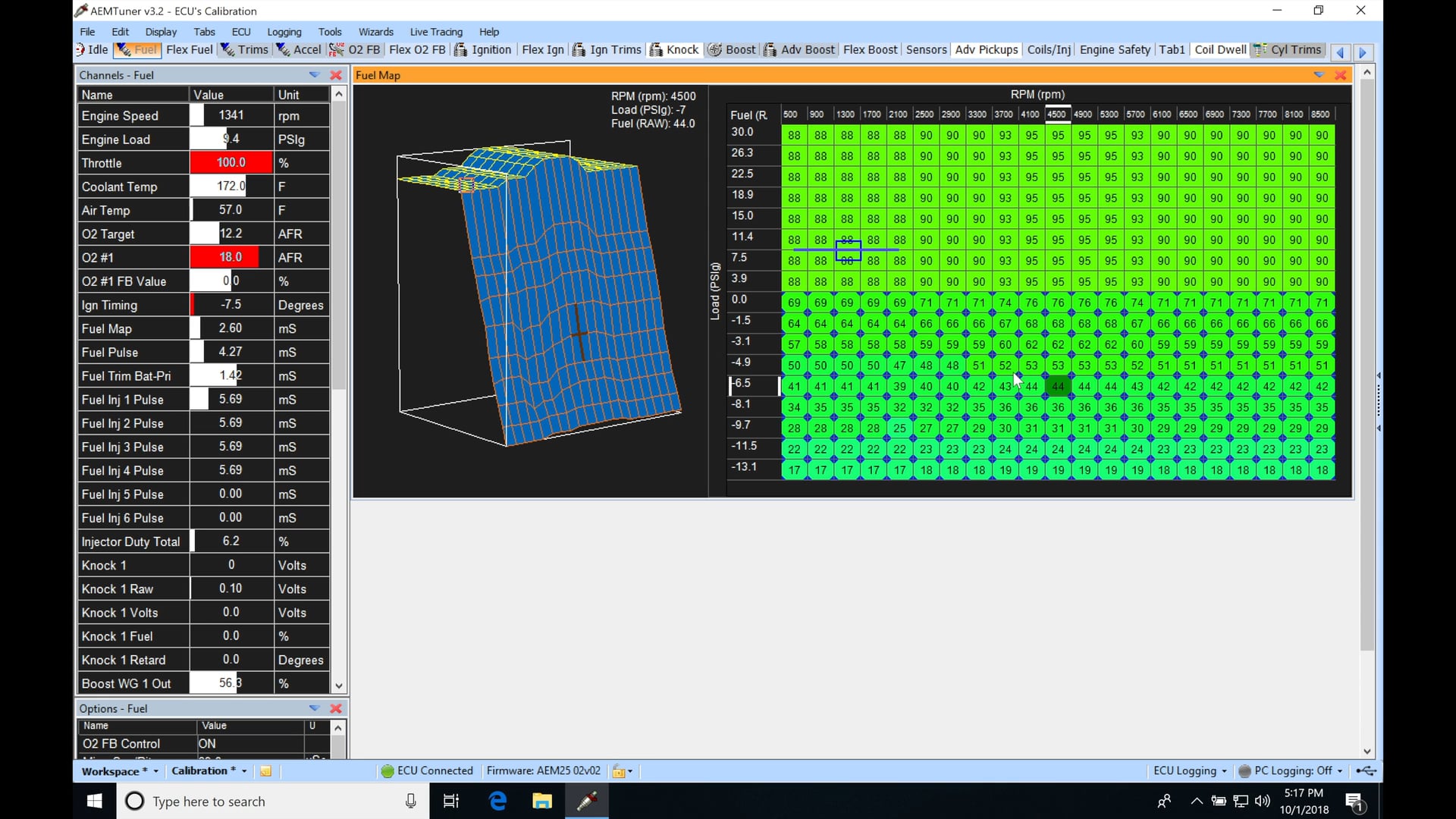1456x819 pixels.
Task: Open the Ignition tab
Action: pyautogui.click(x=483, y=50)
